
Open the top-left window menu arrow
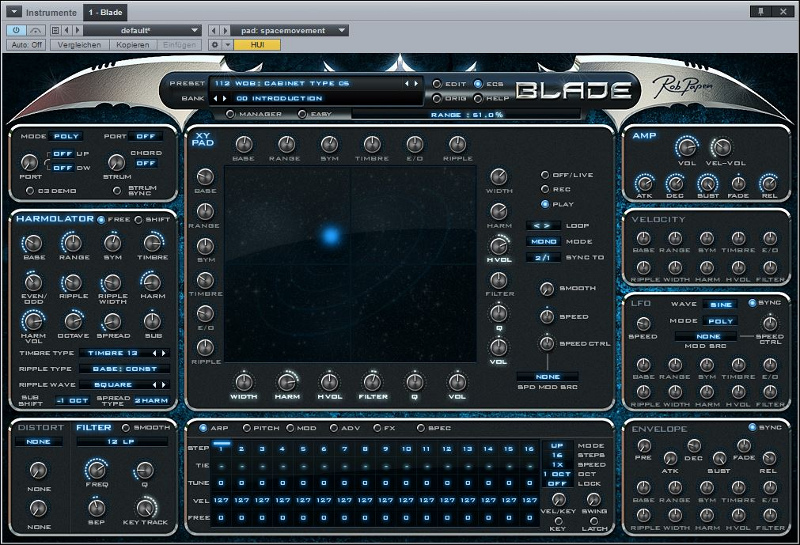pos(14,11)
